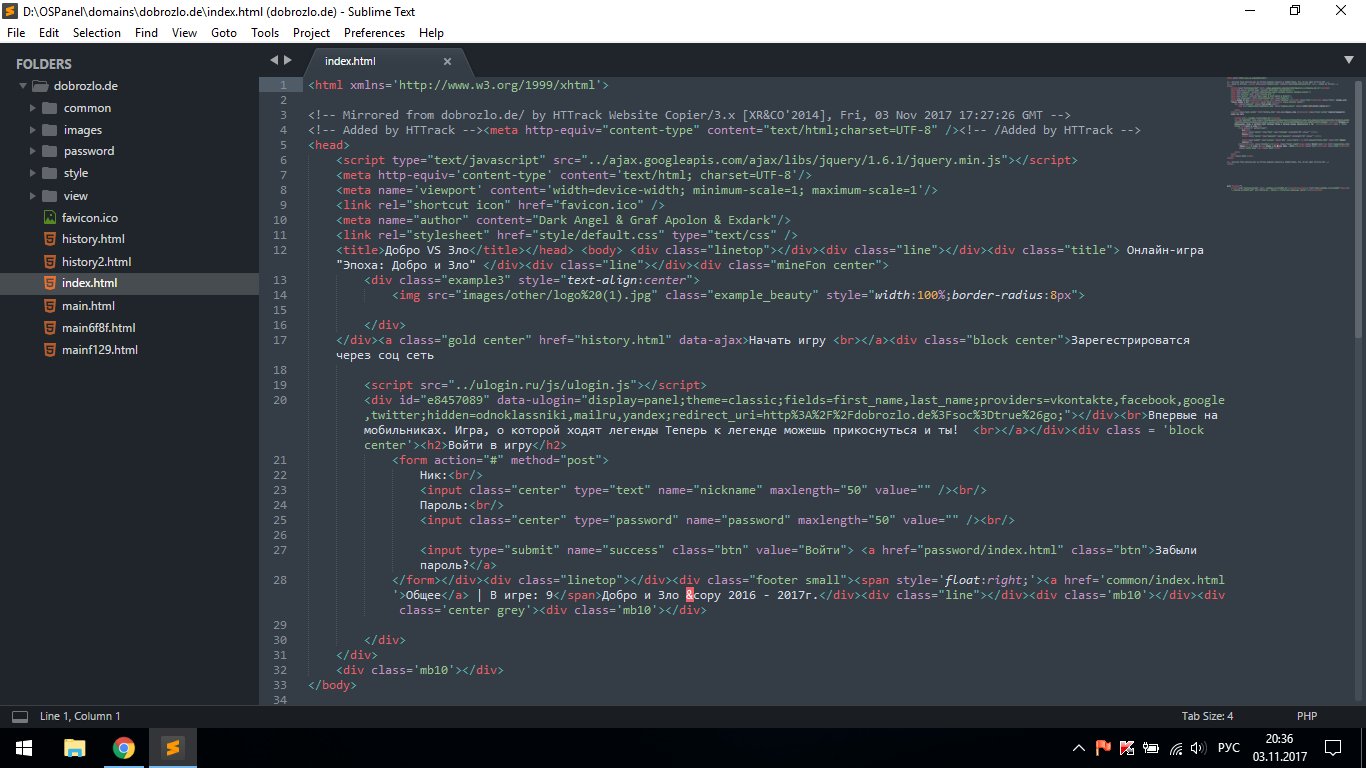Expand the view folder
Screen dimensions: 1366x768
point(33,196)
